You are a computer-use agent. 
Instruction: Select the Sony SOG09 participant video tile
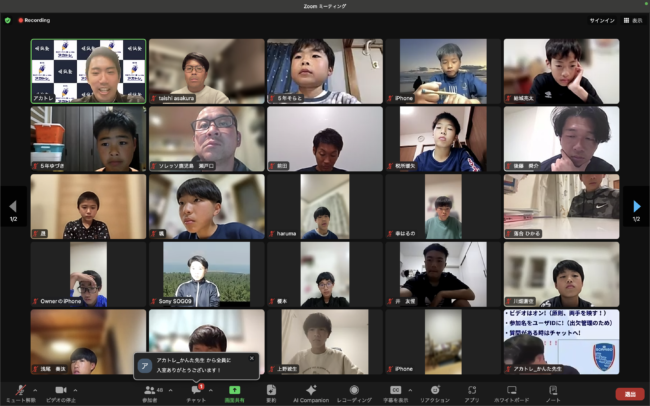tap(206, 274)
